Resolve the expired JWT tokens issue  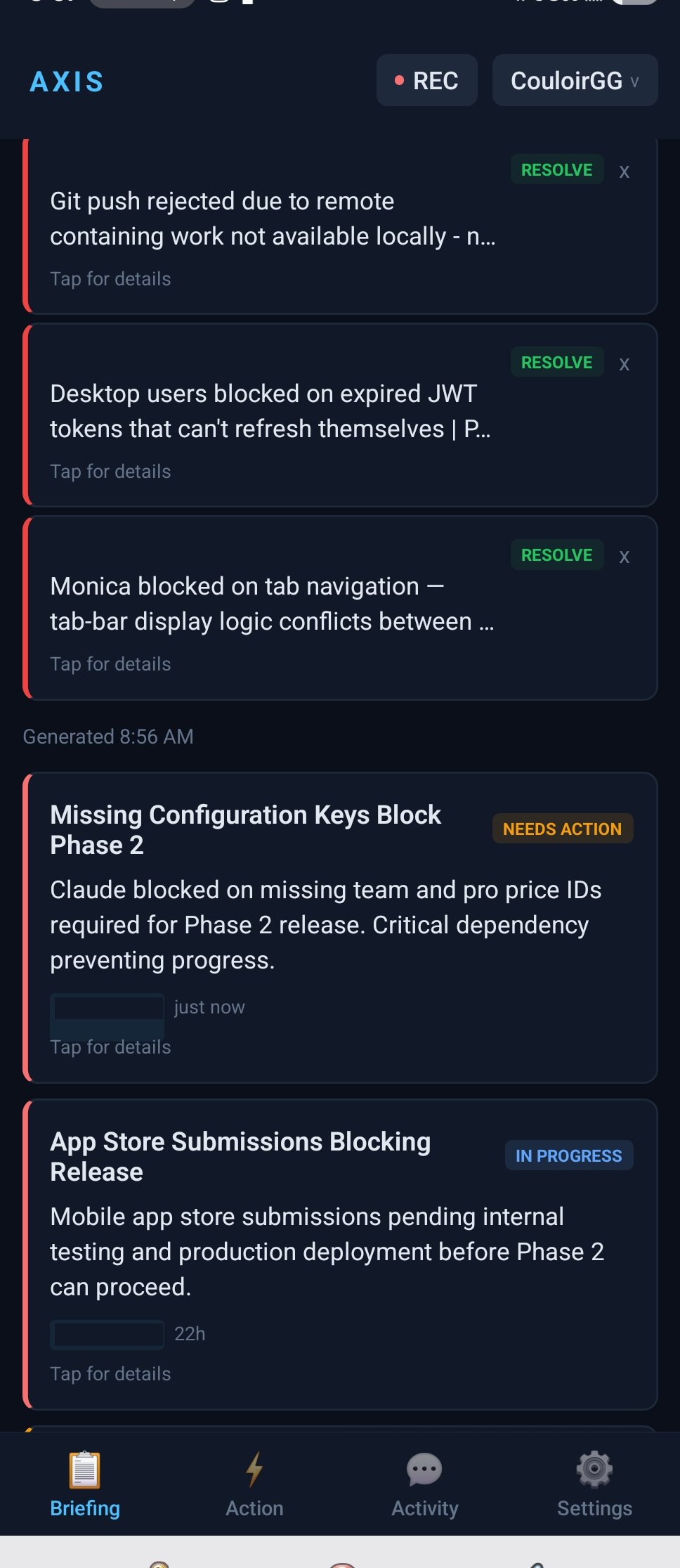pyautogui.click(x=556, y=363)
